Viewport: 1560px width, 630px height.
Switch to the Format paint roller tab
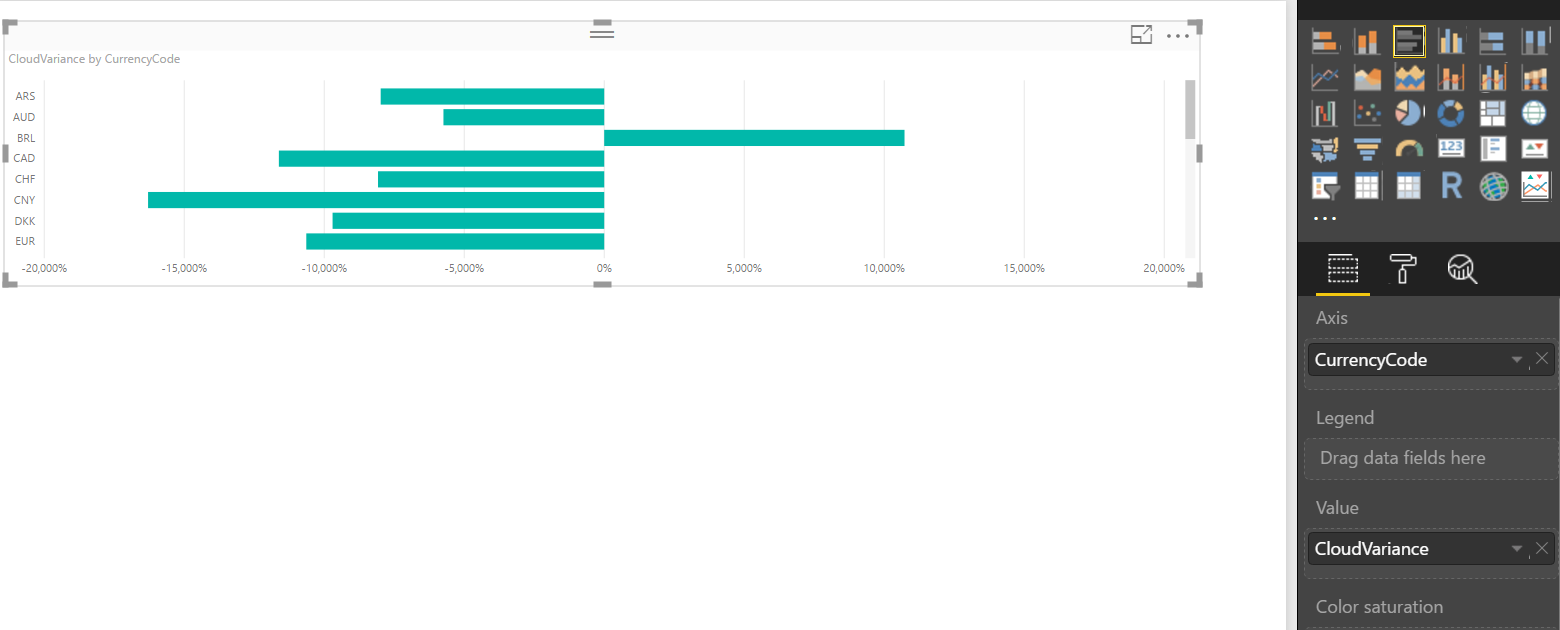pyautogui.click(x=1403, y=268)
